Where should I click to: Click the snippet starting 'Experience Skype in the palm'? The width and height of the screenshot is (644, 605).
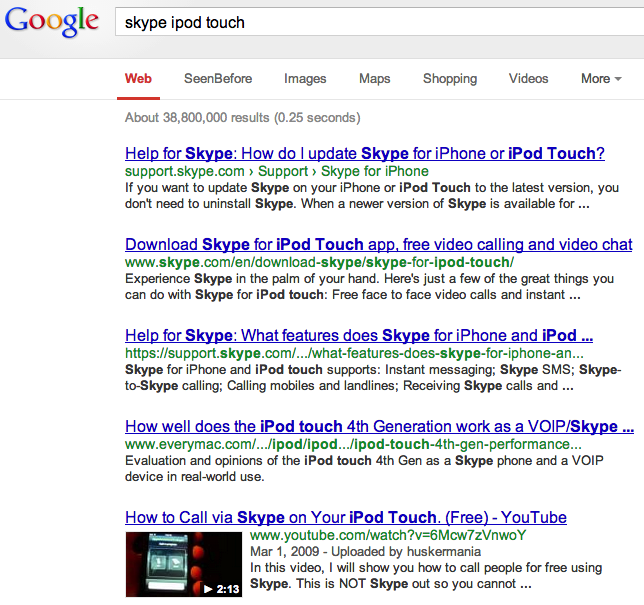click(370, 287)
